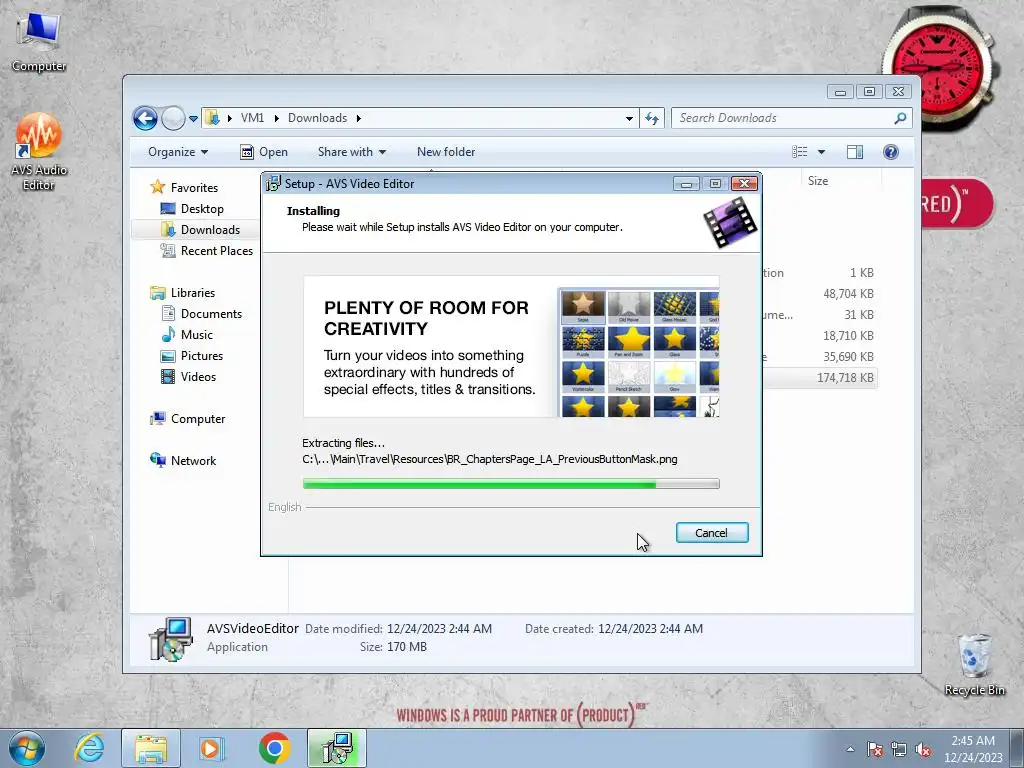Launch Windows Media Player from taskbar
The image size is (1024, 768).
pos(211,748)
